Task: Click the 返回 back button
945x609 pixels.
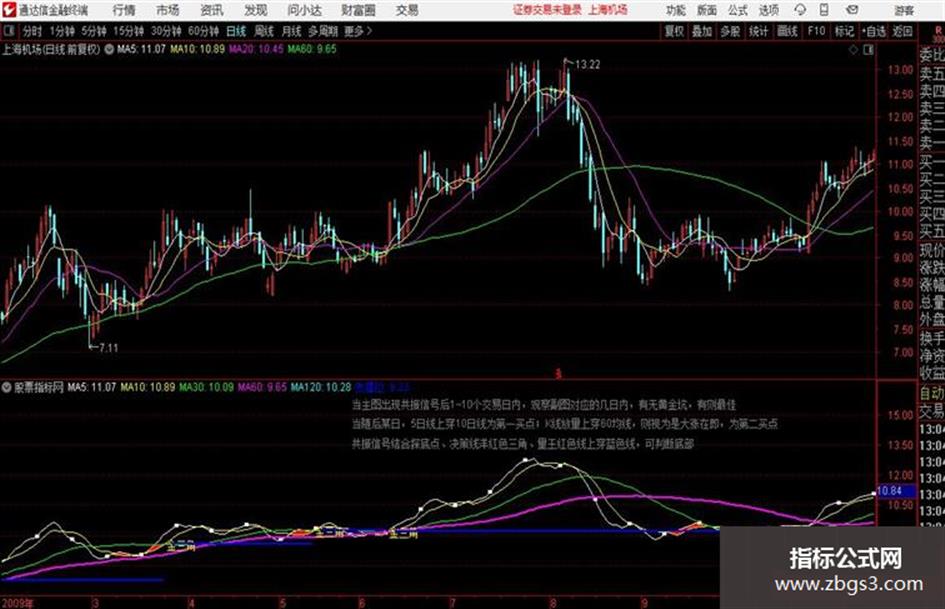Action: [x=902, y=31]
